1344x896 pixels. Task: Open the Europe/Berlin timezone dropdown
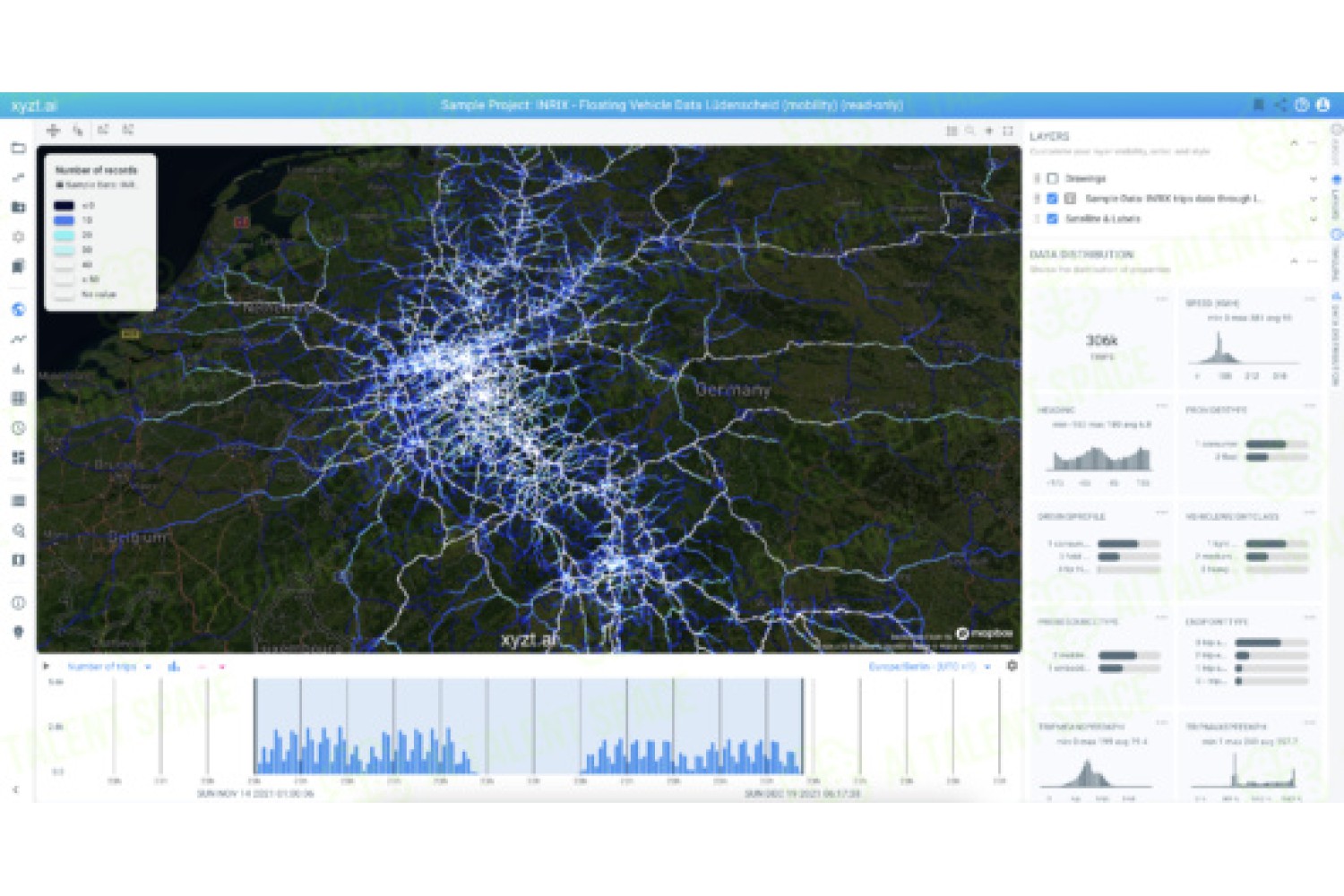[929, 667]
